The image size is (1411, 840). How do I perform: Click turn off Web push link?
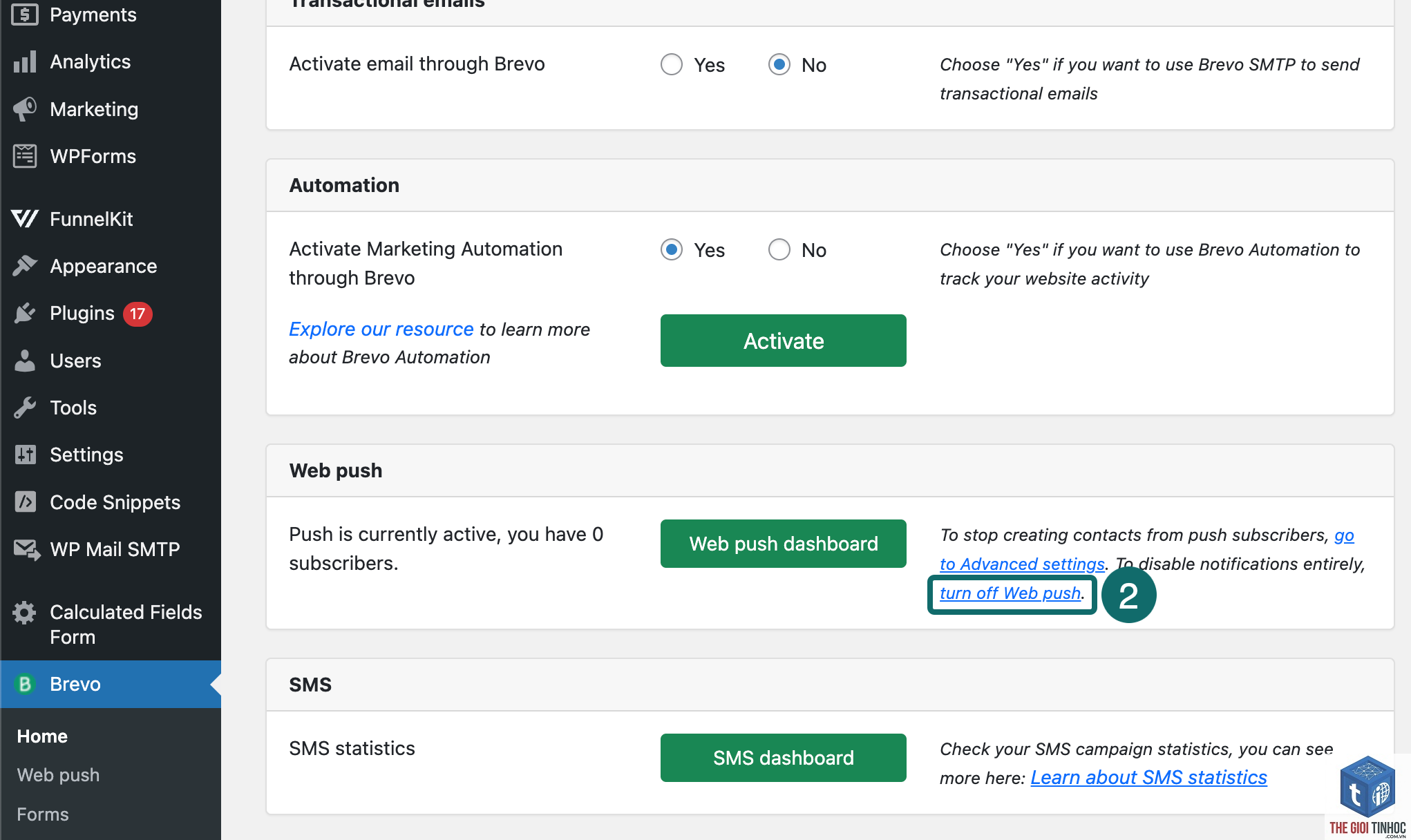[x=1010, y=593]
